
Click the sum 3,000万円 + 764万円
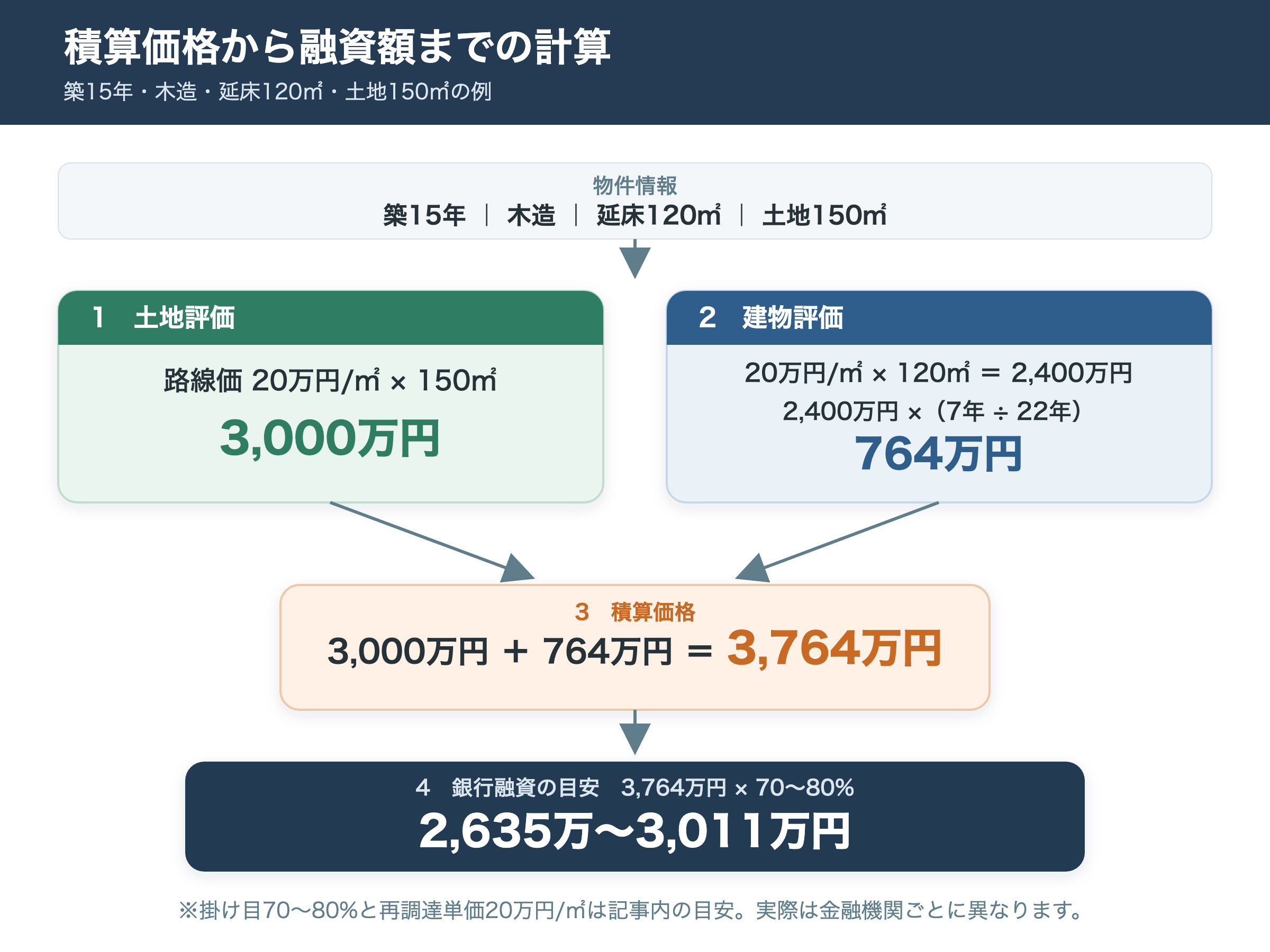[x=500, y=651]
